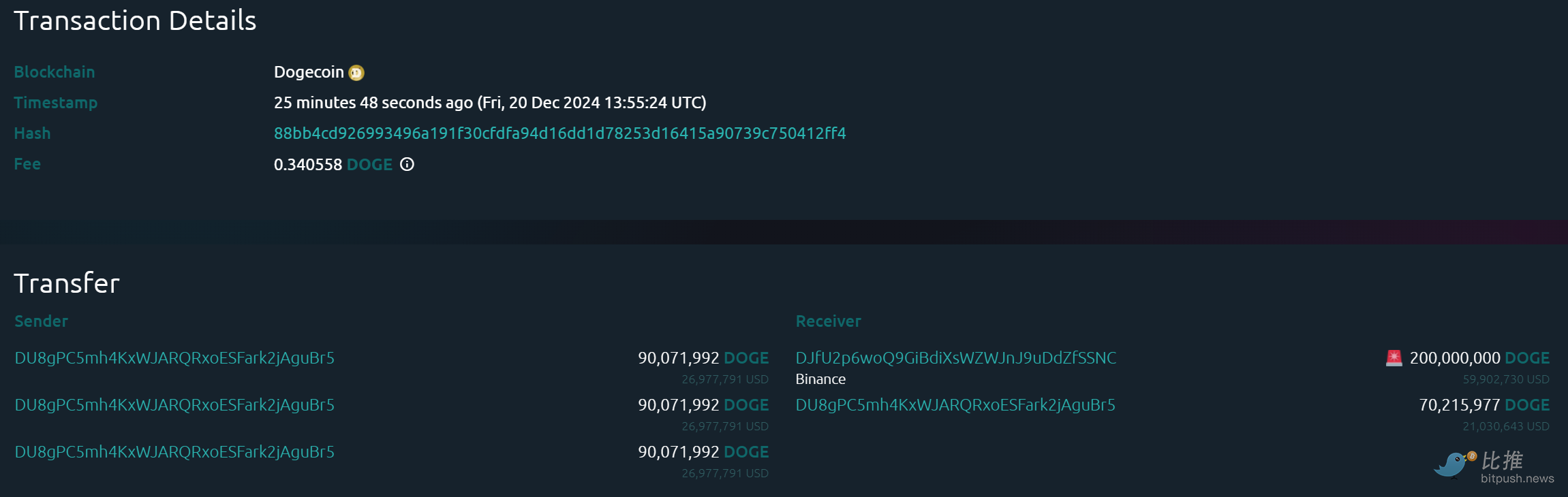1568x497 pixels.
Task: Click the Transfer section heading
Action: 67,283
